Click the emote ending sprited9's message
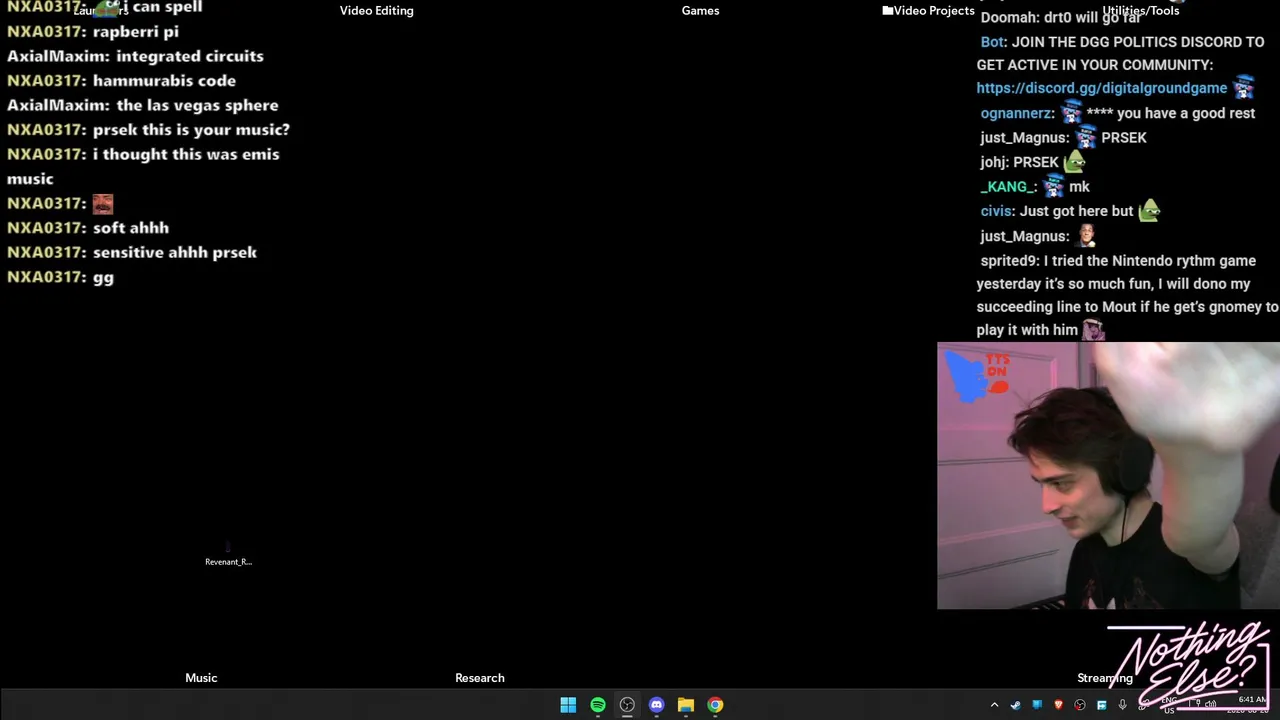This screenshot has width=1280, height=720. pyautogui.click(x=1094, y=329)
